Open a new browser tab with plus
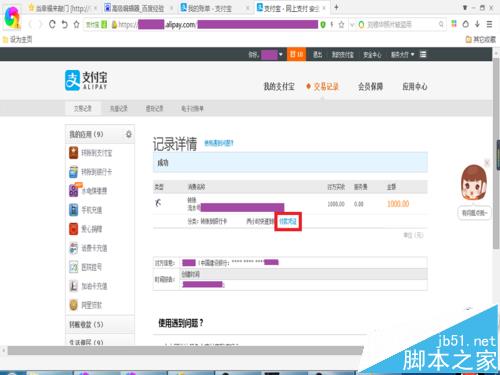This screenshot has height=375, width=500. coord(336,7)
